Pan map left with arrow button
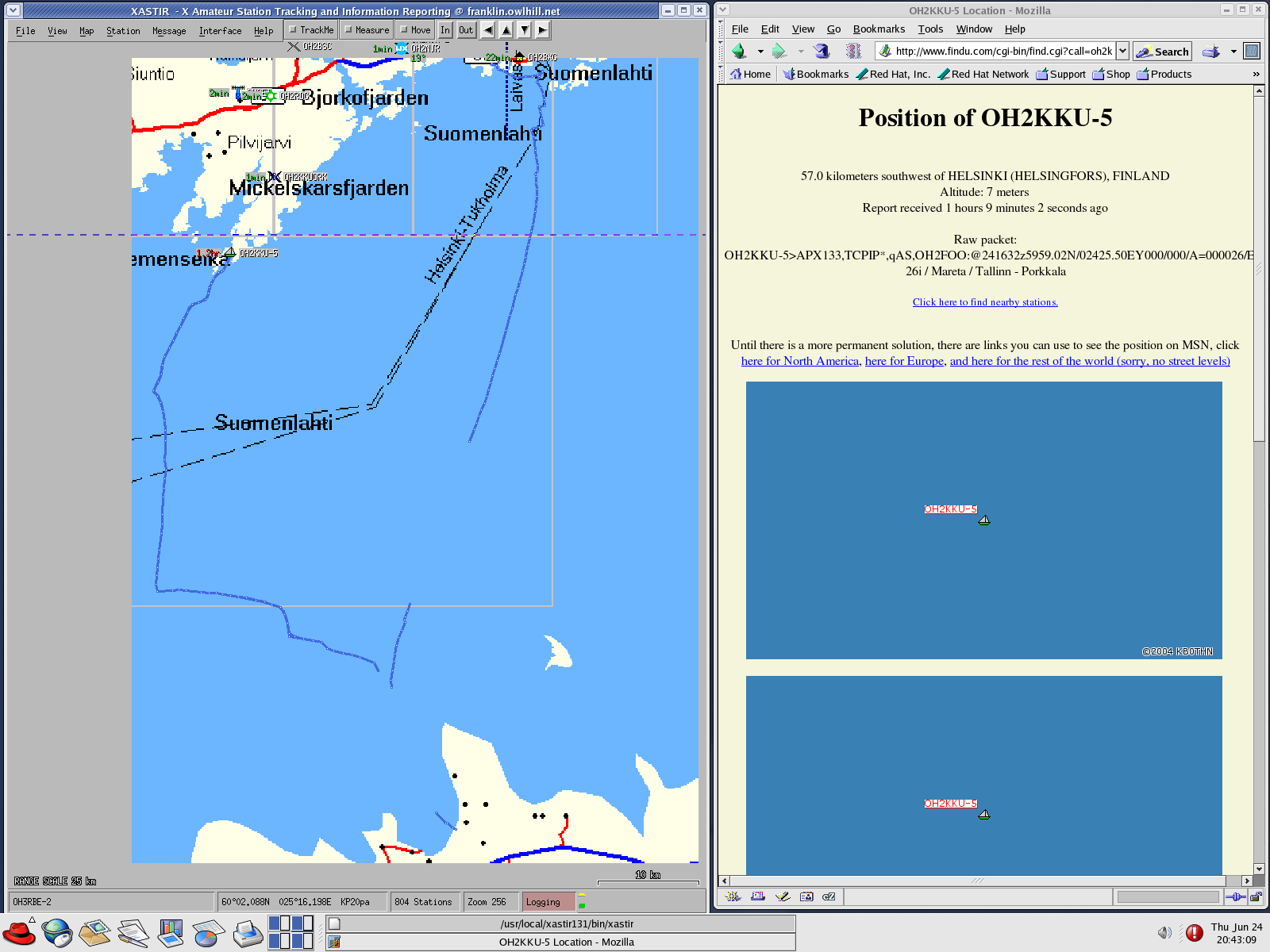Image resolution: width=1270 pixels, height=952 pixels. [487, 30]
